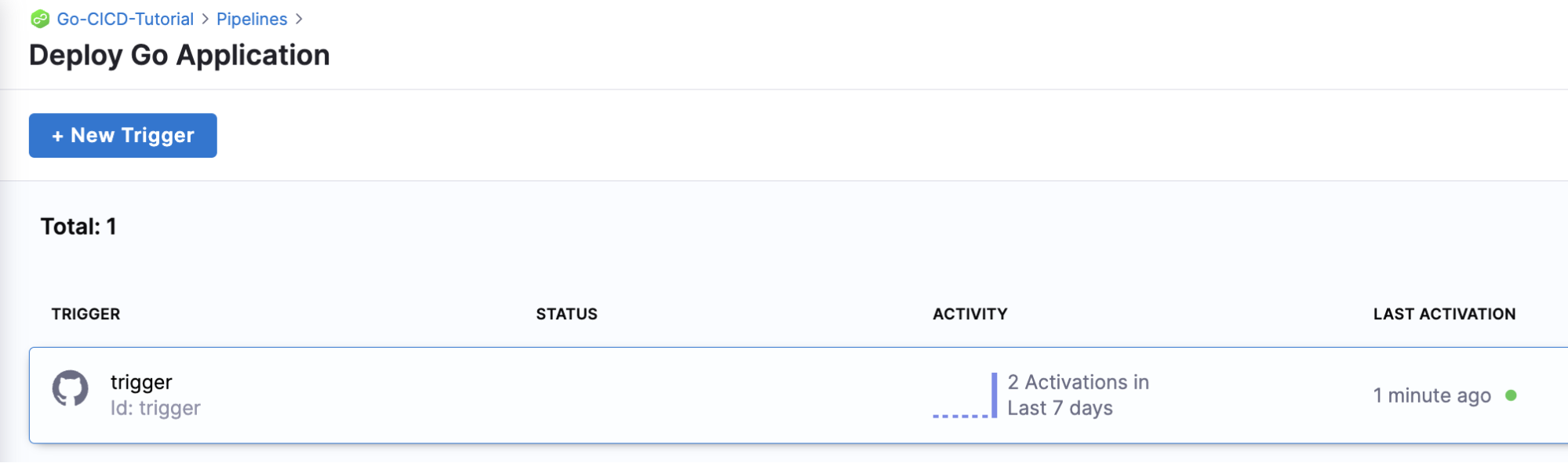Image resolution: width=1568 pixels, height=463 pixels.
Task: Click the LAST ACTIVATION column header
Action: (1444, 314)
